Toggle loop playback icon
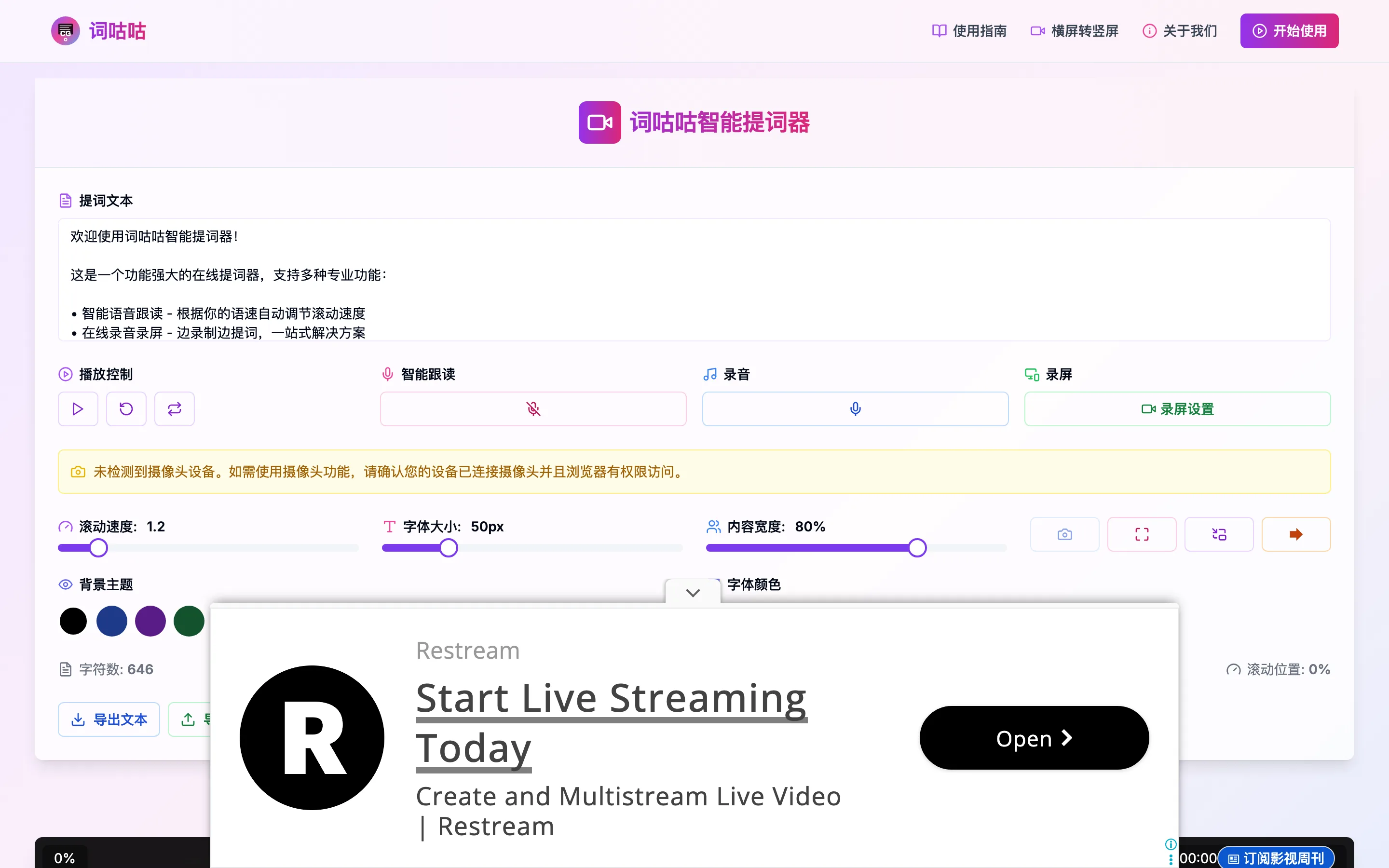The image size is (1389, 868). [175, 409]
